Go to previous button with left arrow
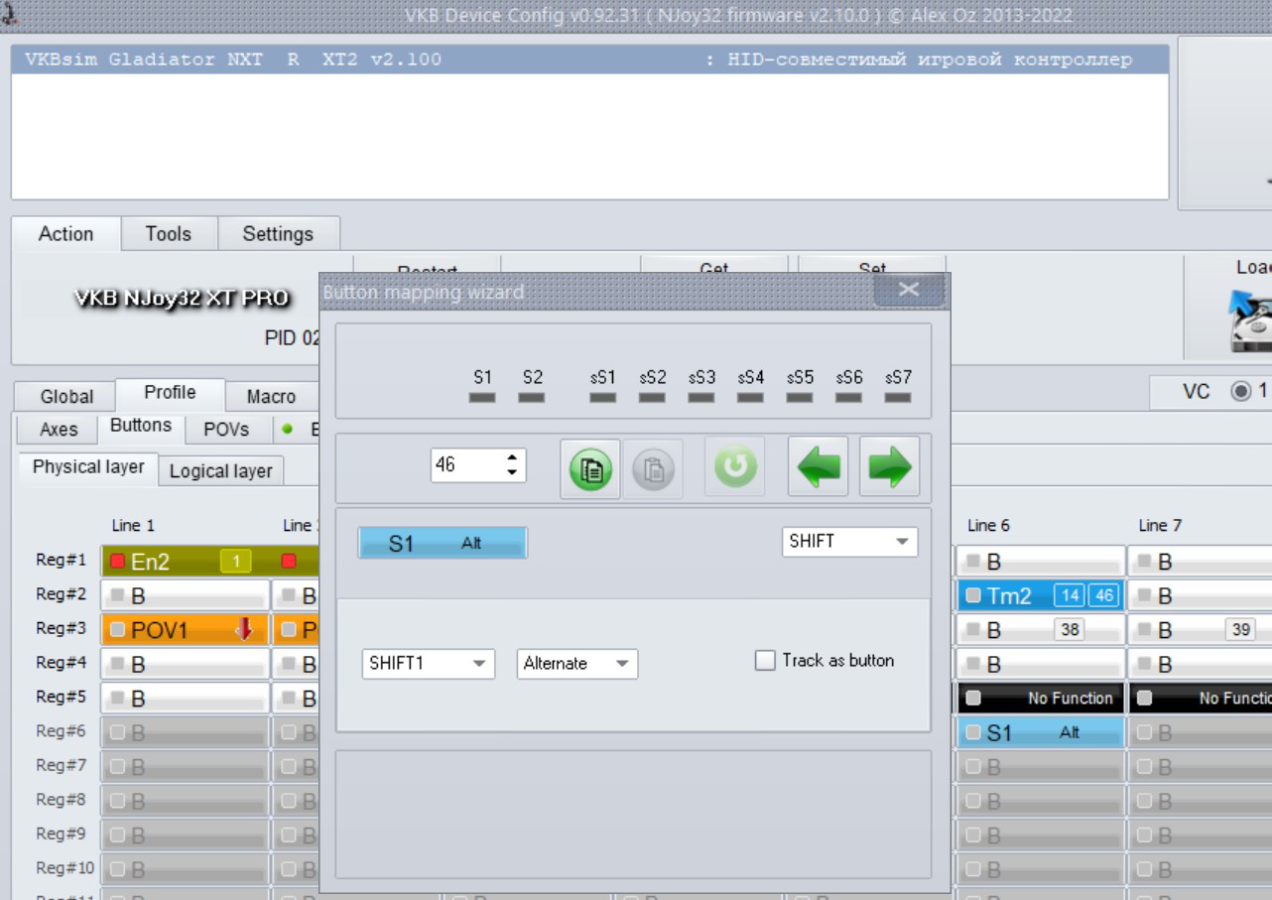 point(818,467)
